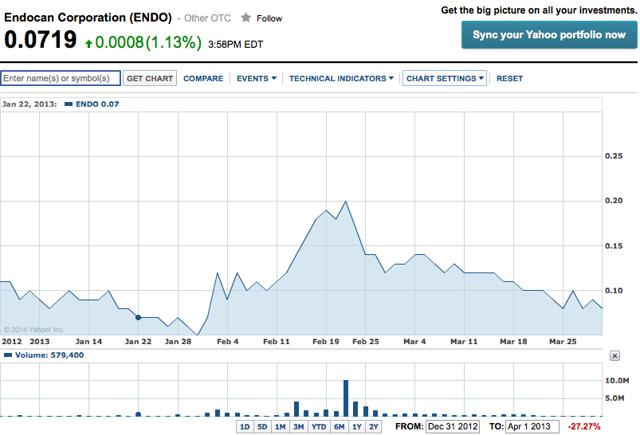The width and height of the screenshot is (640, 435).
Task: Sync your Yahoo portfolio now button
Action: 549,35
